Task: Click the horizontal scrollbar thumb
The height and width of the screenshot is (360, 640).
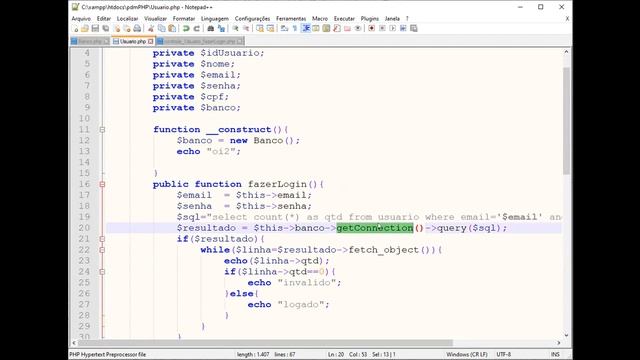Action: [265, 343]
